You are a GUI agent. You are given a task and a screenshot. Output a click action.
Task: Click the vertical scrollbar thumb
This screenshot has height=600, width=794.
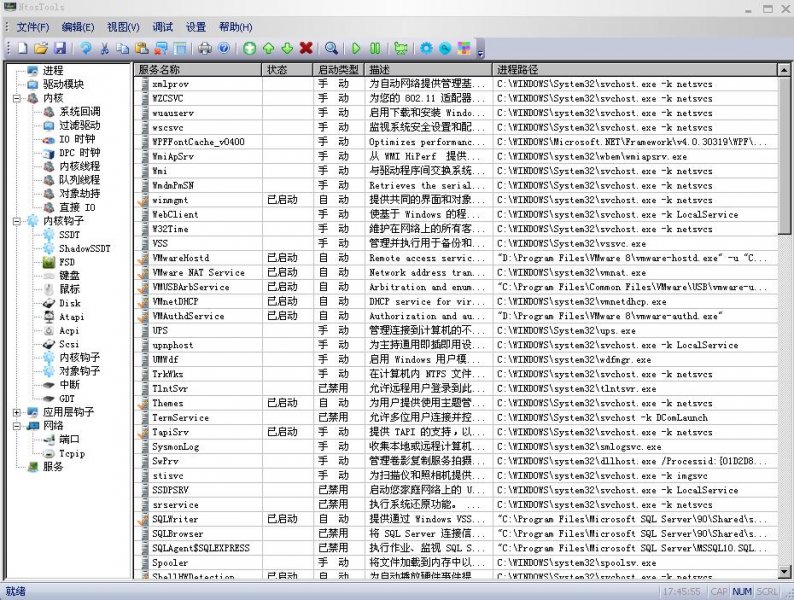(784, 156)
